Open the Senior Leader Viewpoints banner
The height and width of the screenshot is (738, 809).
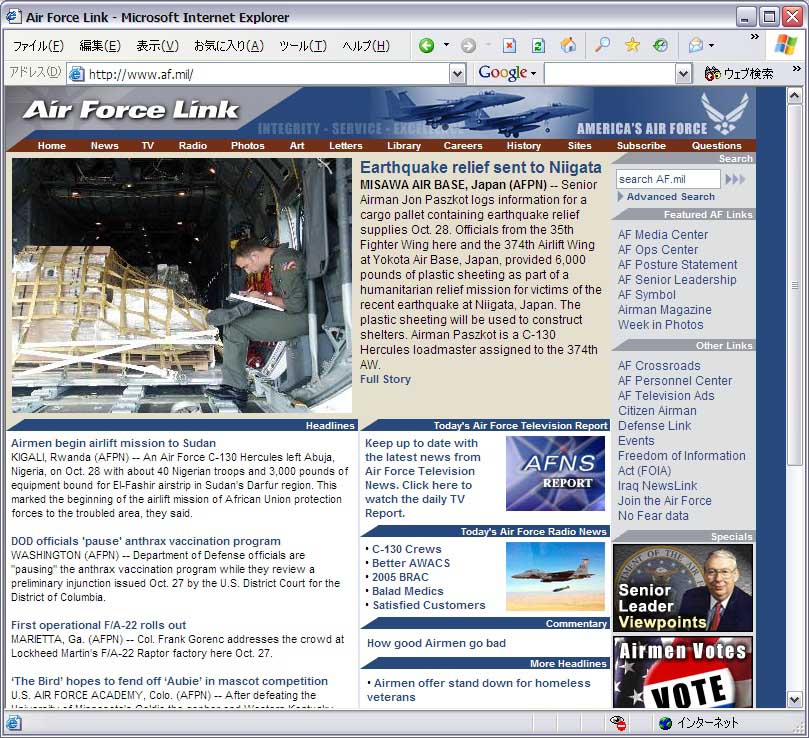[x=683, y=588]
